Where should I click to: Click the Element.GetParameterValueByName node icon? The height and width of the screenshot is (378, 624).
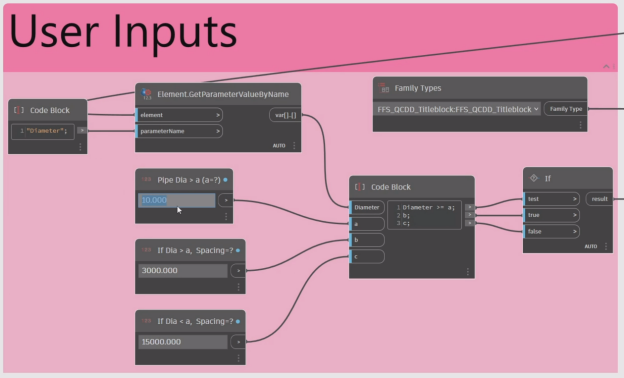(x=146, y=94)
